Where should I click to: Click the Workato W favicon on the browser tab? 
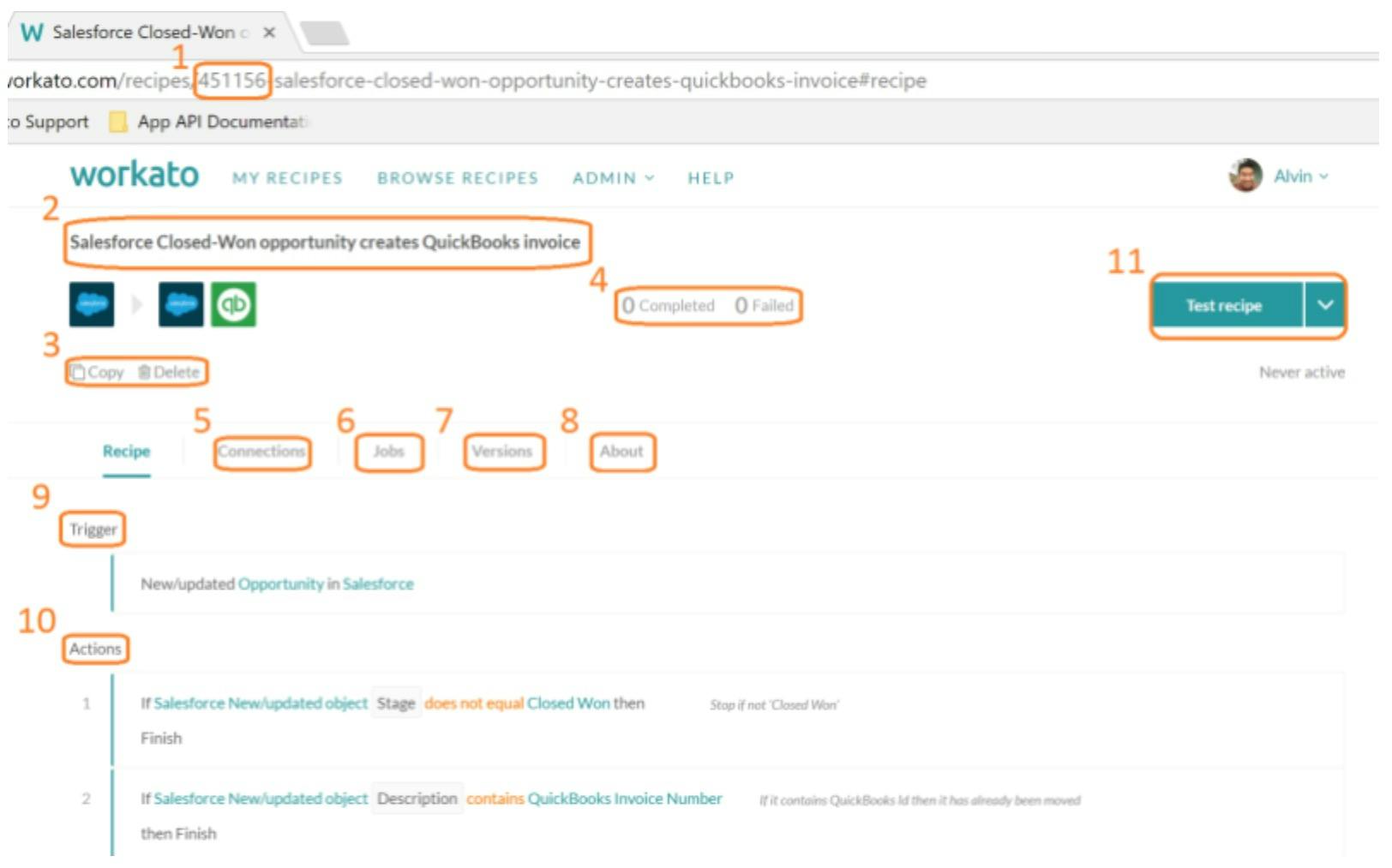(x=32, y=33)
